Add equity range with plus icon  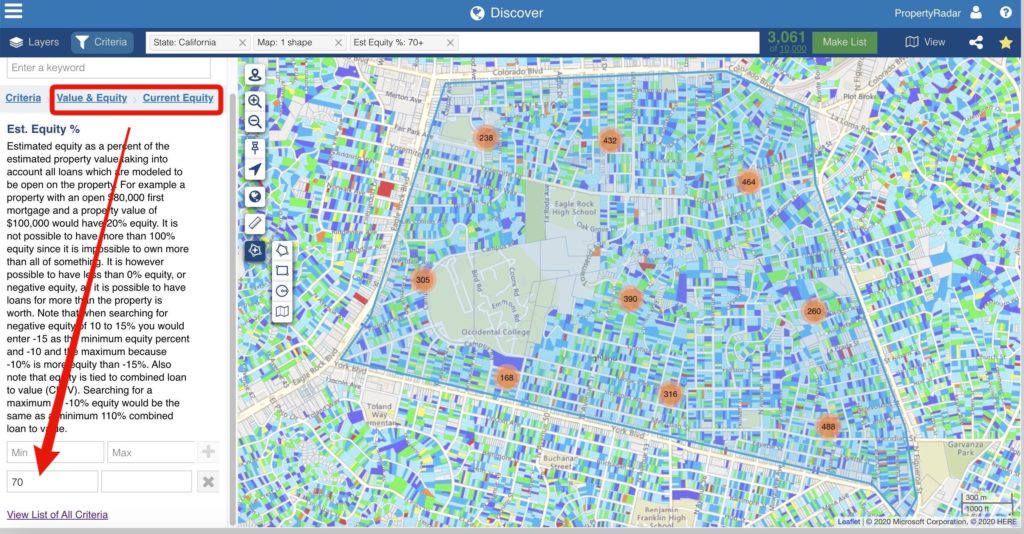pos(208,452)
